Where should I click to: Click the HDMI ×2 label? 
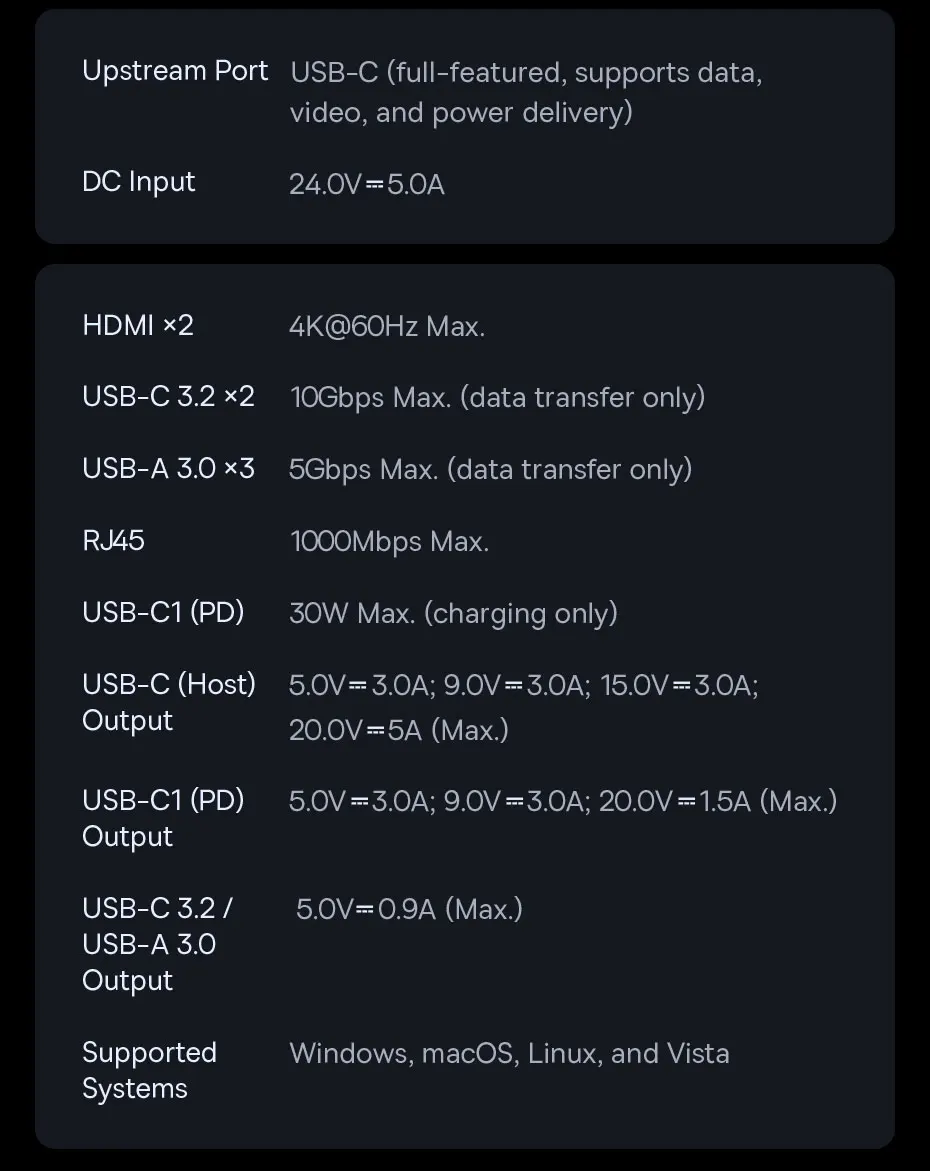pos(137,326)
